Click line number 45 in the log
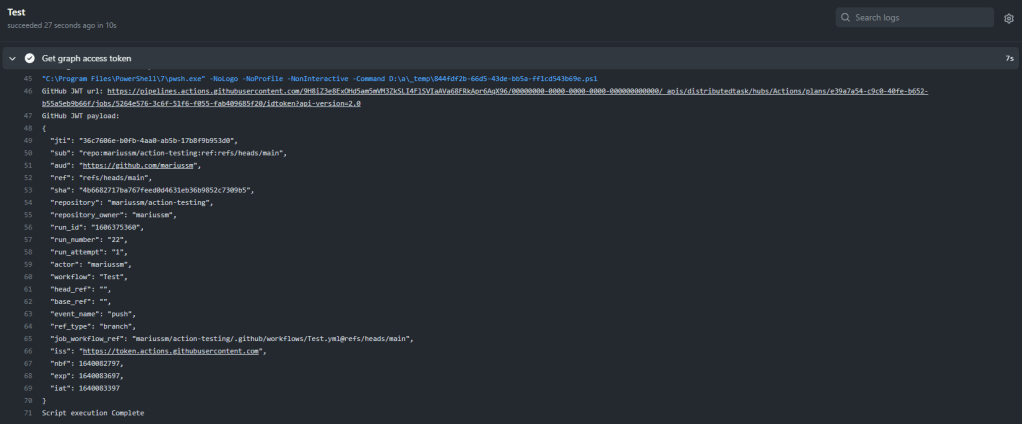This screenshot has width=1022, height=424. pyautogui.click(x=28, y=78)
